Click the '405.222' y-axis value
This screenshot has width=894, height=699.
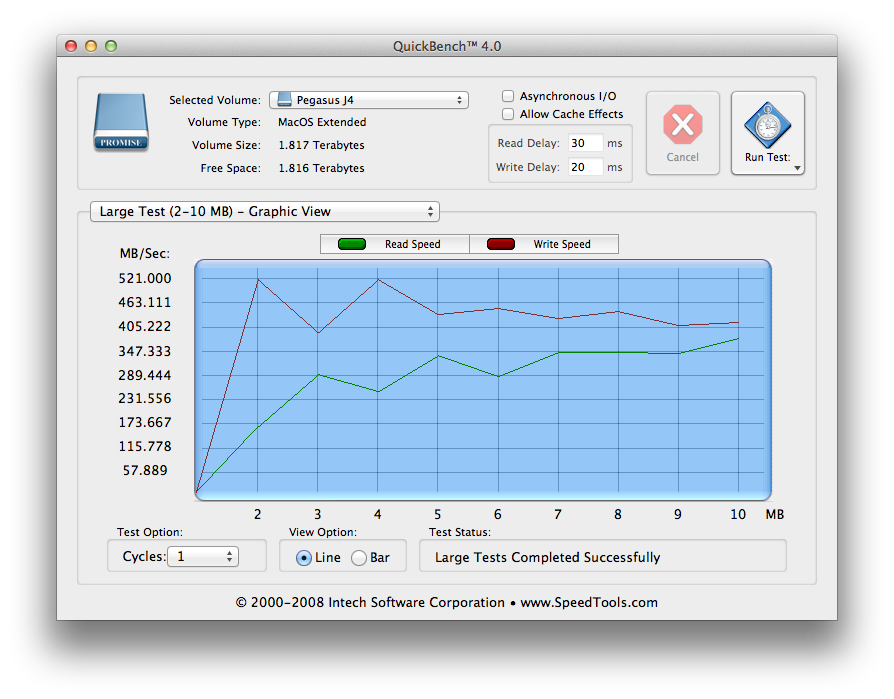[145, 326]
